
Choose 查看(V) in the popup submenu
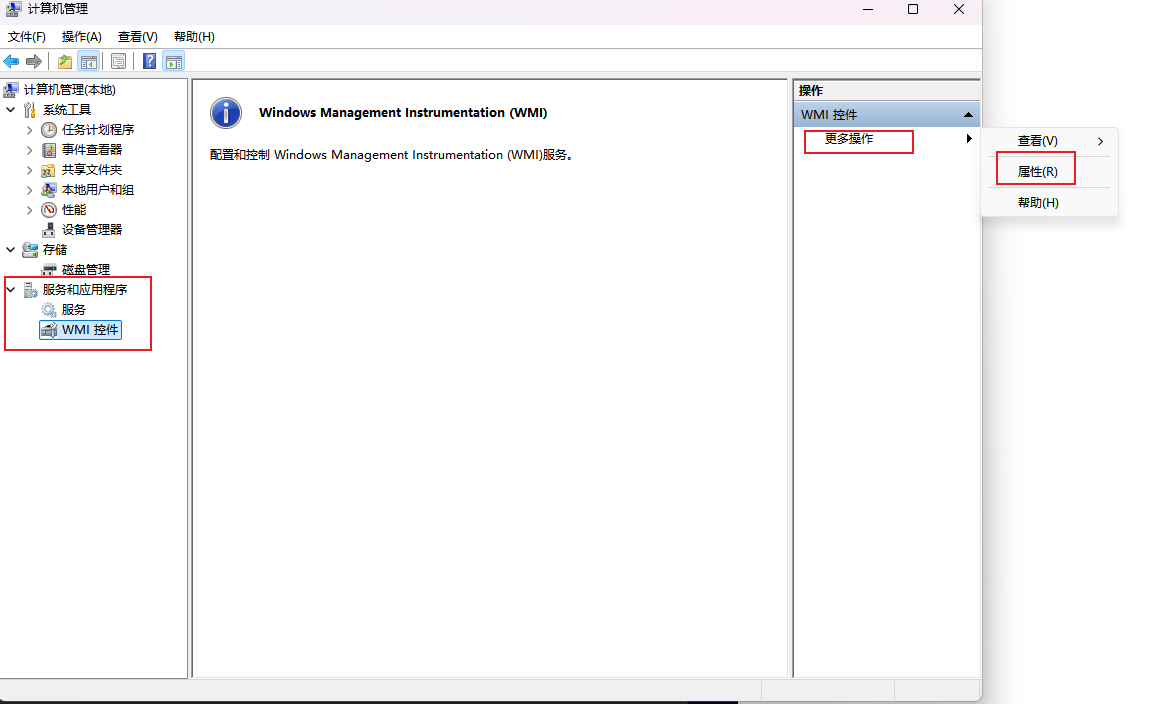pyautogui.click(x=1050, y=141)
